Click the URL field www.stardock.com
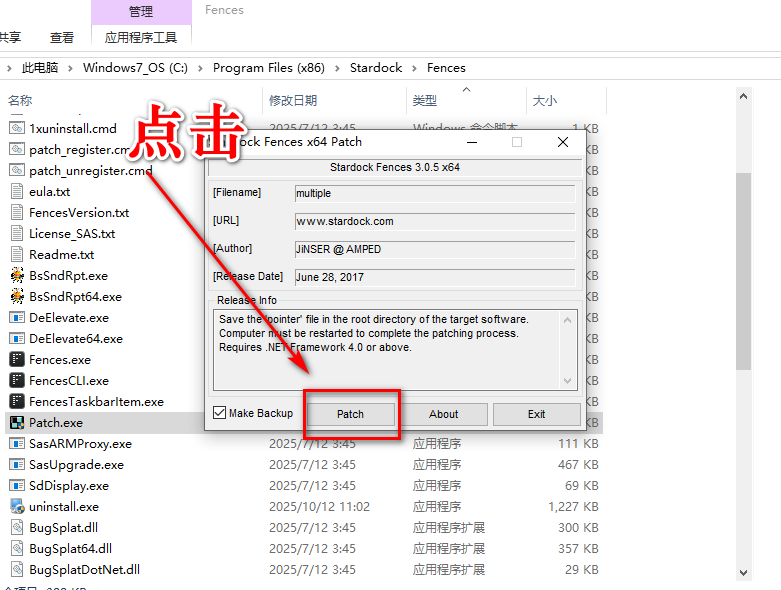Image resolution: width=781 pixels, height=590 pixels. 435,221
